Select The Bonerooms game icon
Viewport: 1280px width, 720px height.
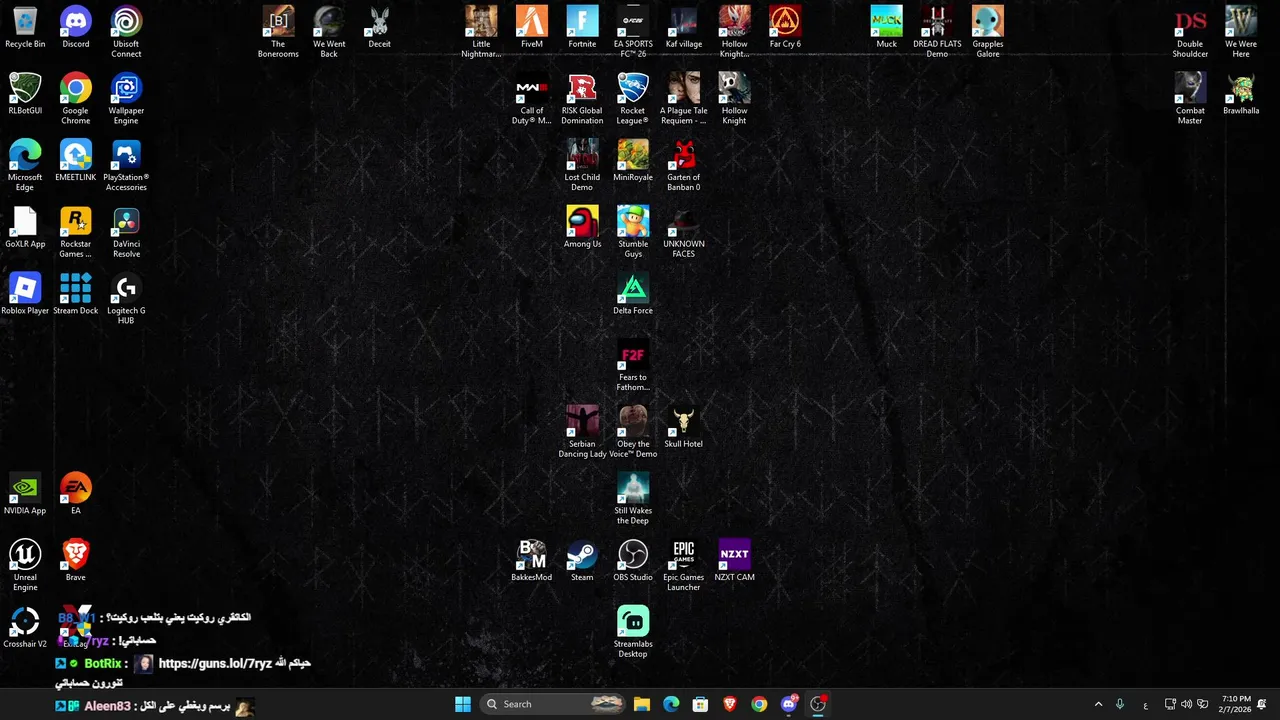pyautogui.click(x=279, y=32)
